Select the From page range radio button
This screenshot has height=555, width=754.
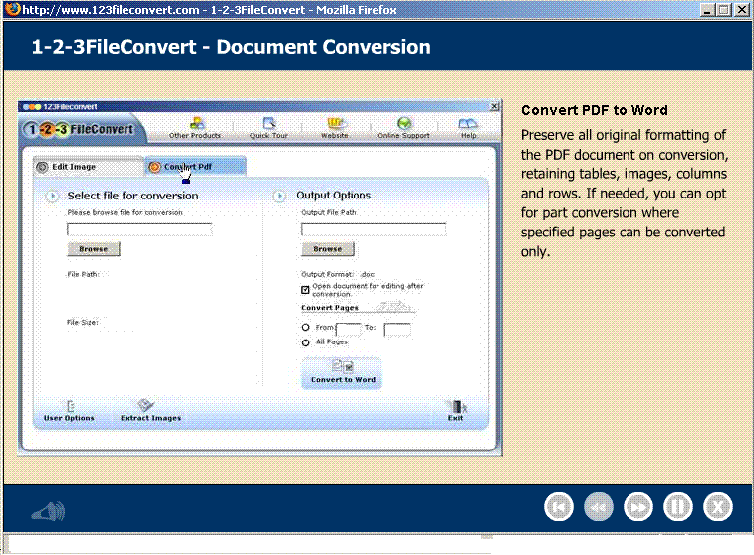click(x=305, y=328)
